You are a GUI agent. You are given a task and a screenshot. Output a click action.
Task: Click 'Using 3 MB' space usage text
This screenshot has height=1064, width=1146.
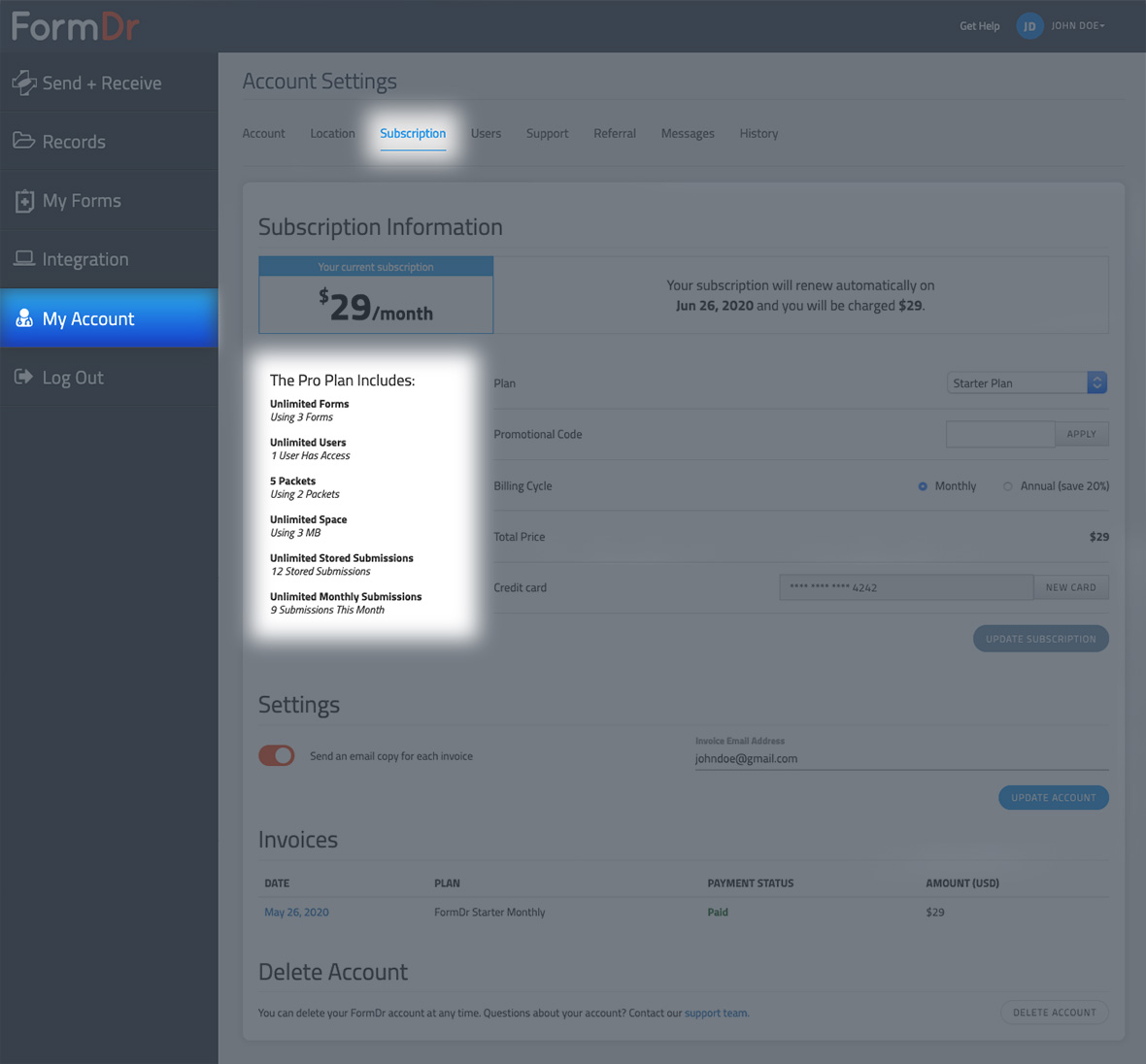[x=295, y=533]
